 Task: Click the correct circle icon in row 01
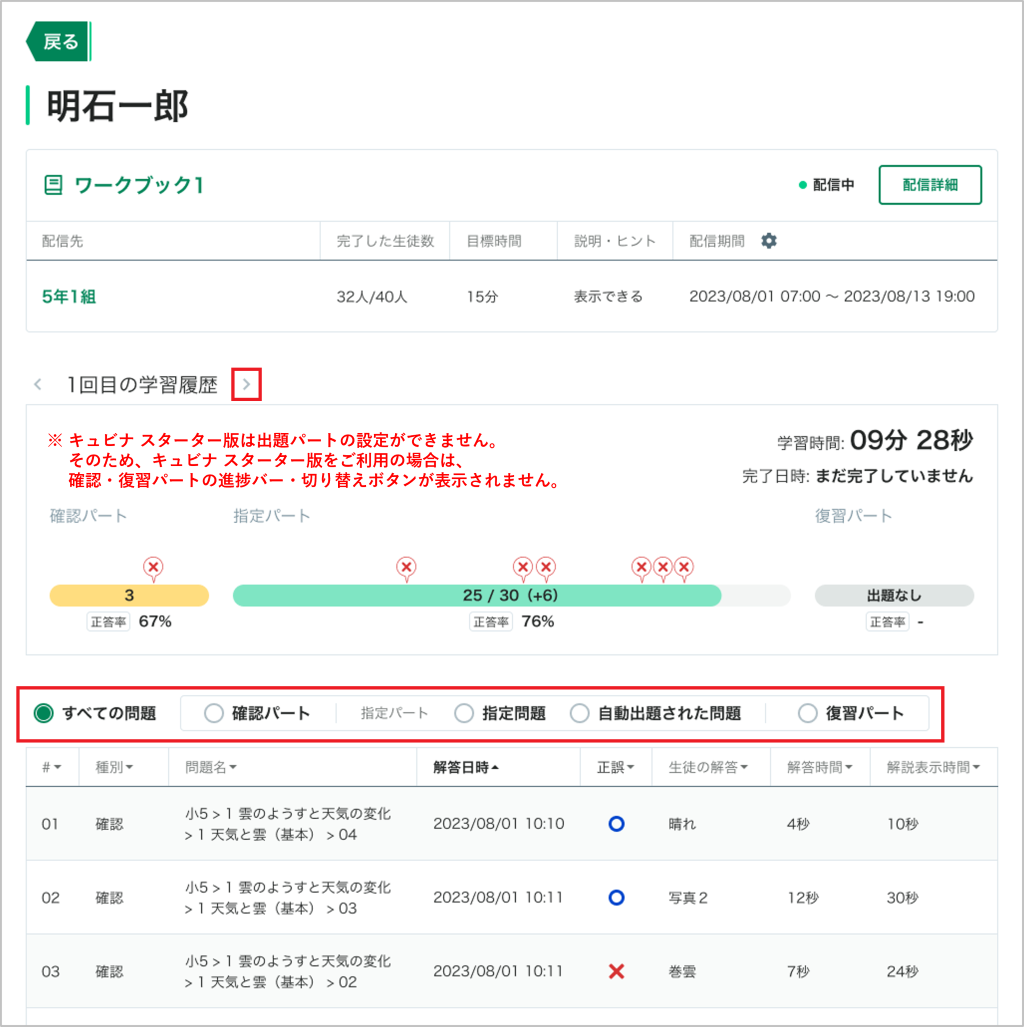[x=616, y=824]
